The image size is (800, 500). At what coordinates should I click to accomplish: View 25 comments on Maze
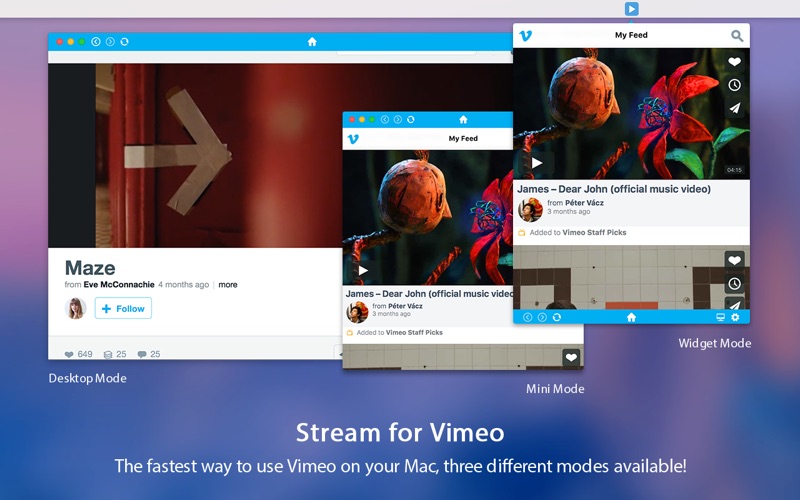click(x=149, y=354)
